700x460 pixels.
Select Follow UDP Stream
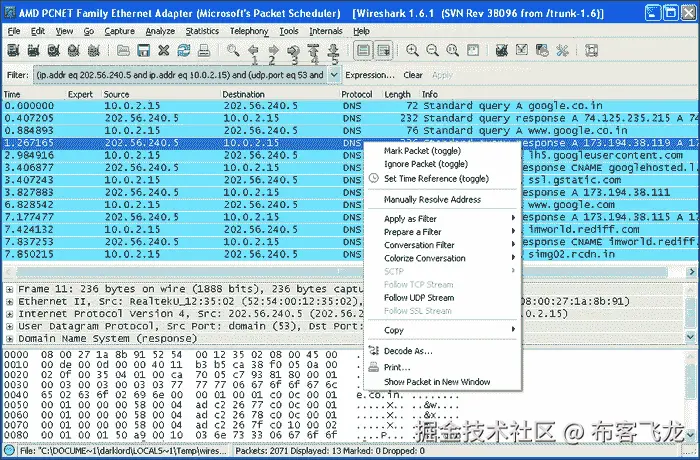419,298
